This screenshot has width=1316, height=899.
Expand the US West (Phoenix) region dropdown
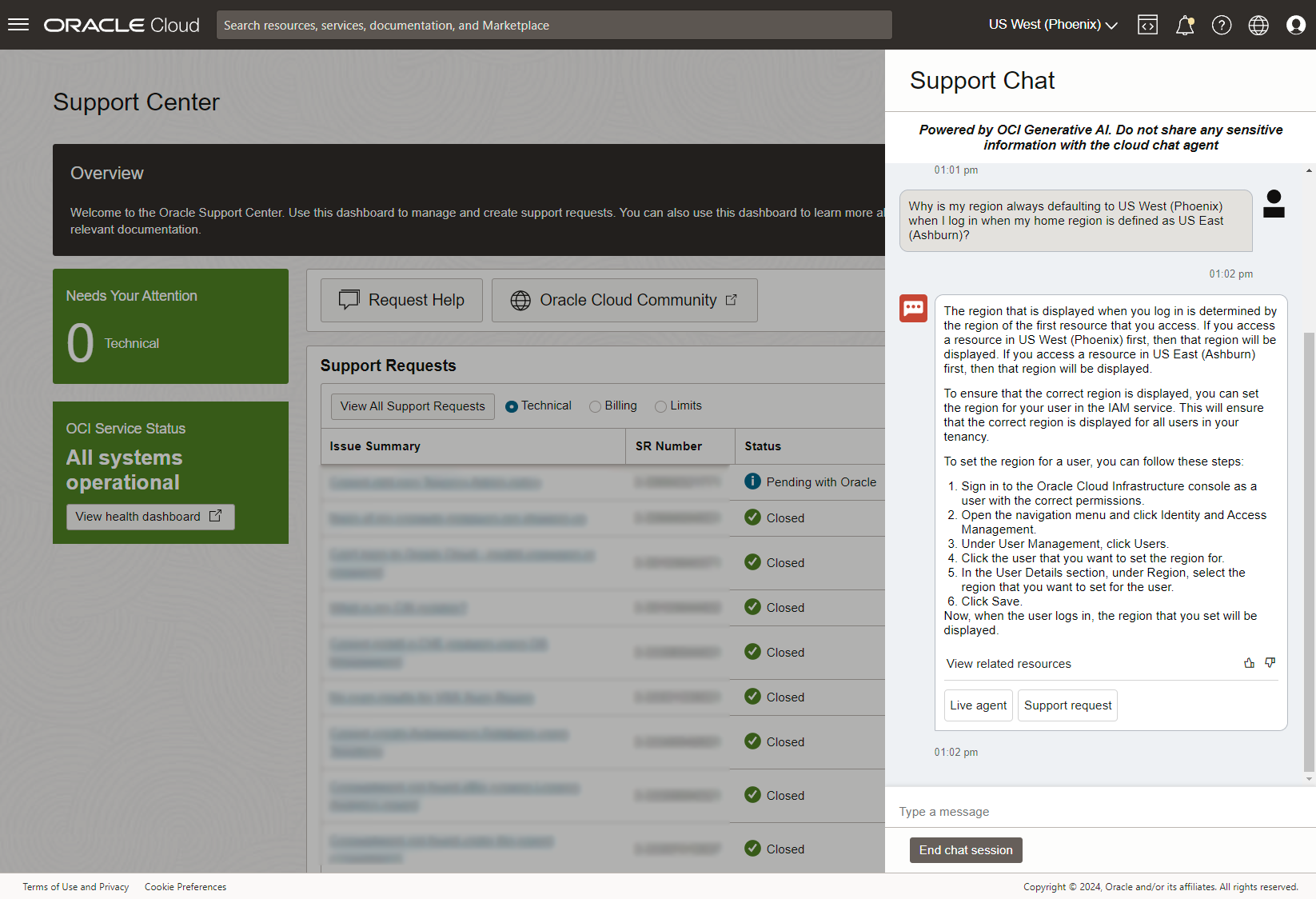[1052, 25]
